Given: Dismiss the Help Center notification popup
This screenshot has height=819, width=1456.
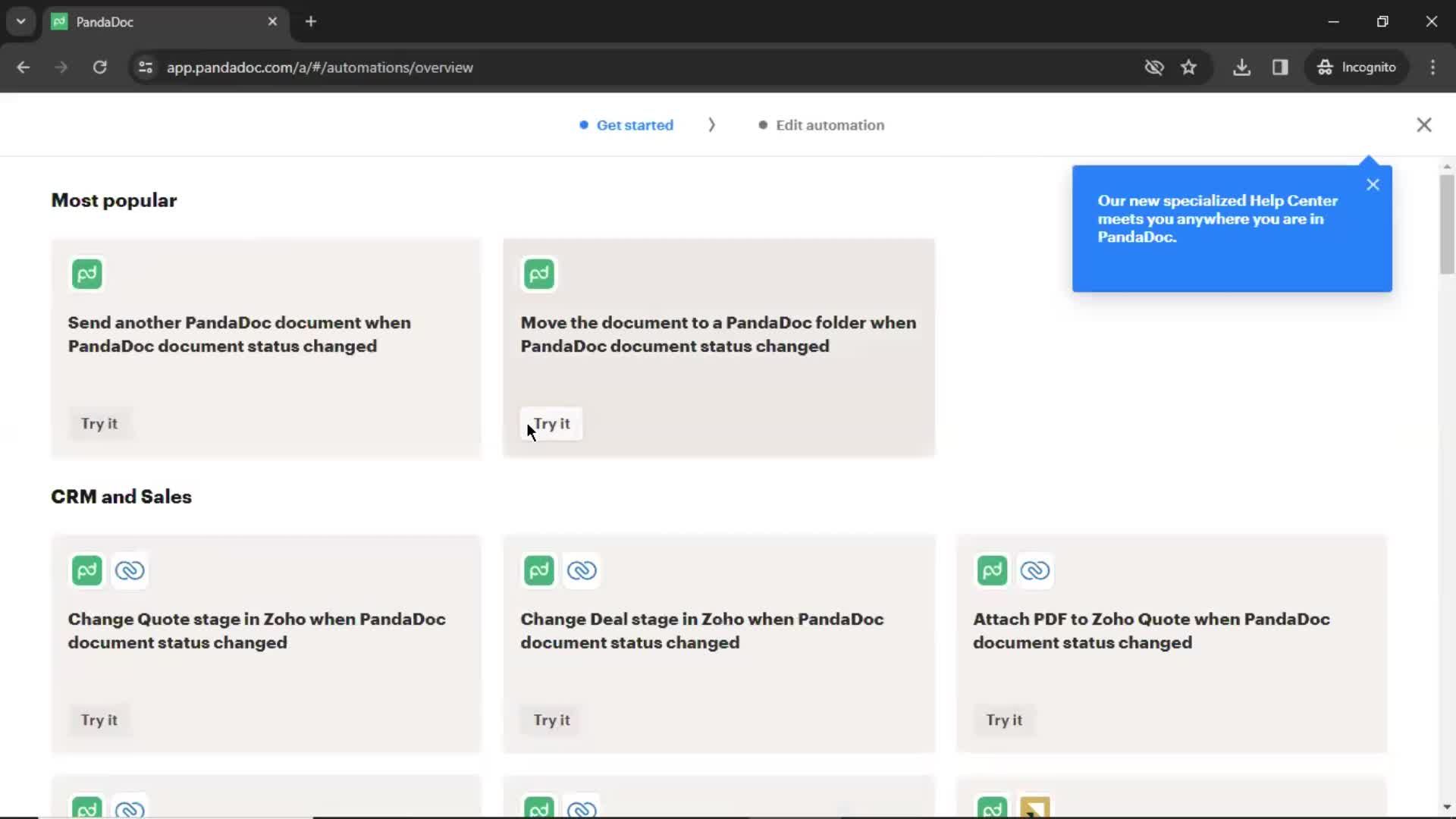Looking at the screenshot, I should pyautogui.click(x=1372, y=185).
